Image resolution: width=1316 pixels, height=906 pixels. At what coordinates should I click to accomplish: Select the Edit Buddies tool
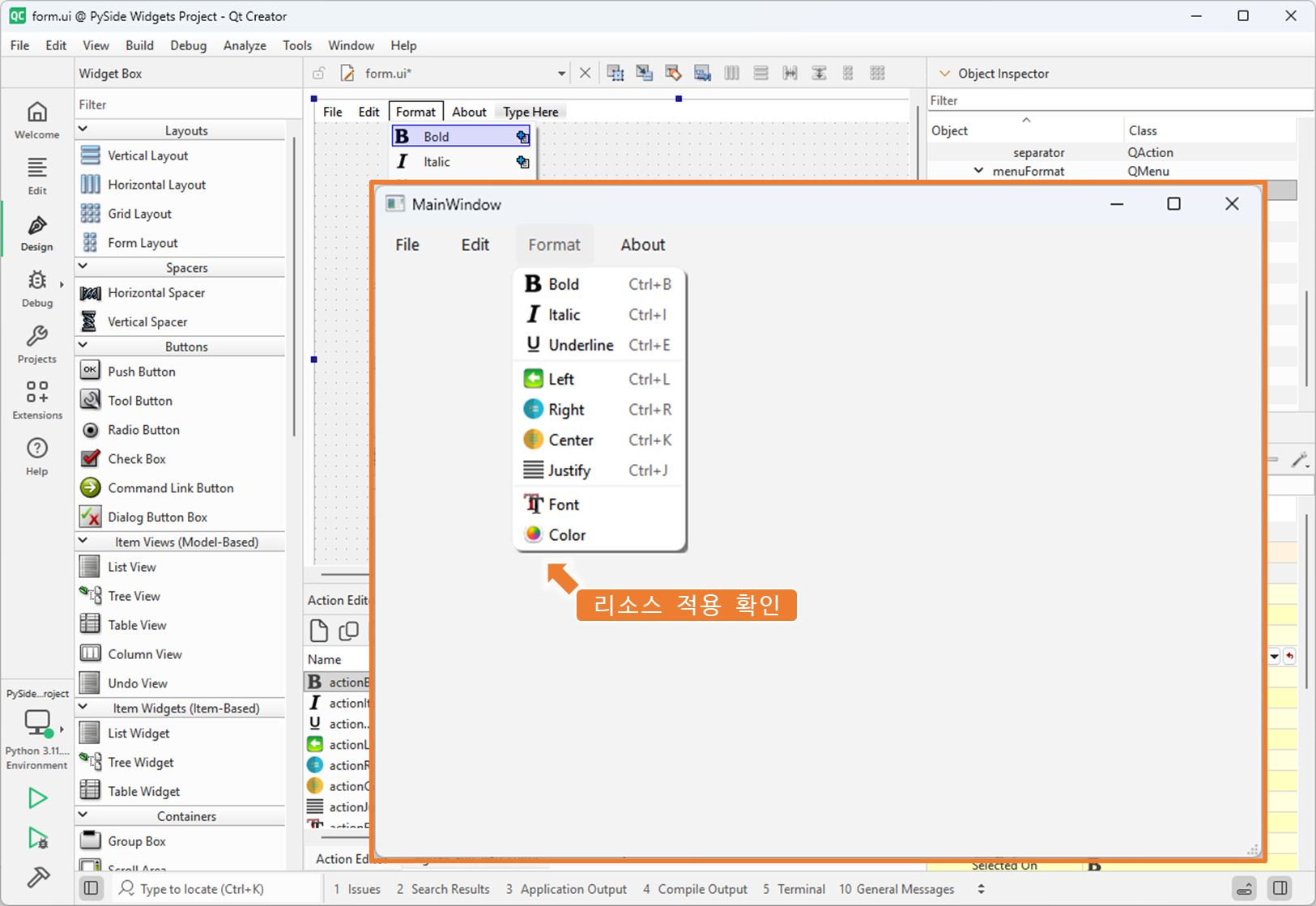(x=674, y=73)
